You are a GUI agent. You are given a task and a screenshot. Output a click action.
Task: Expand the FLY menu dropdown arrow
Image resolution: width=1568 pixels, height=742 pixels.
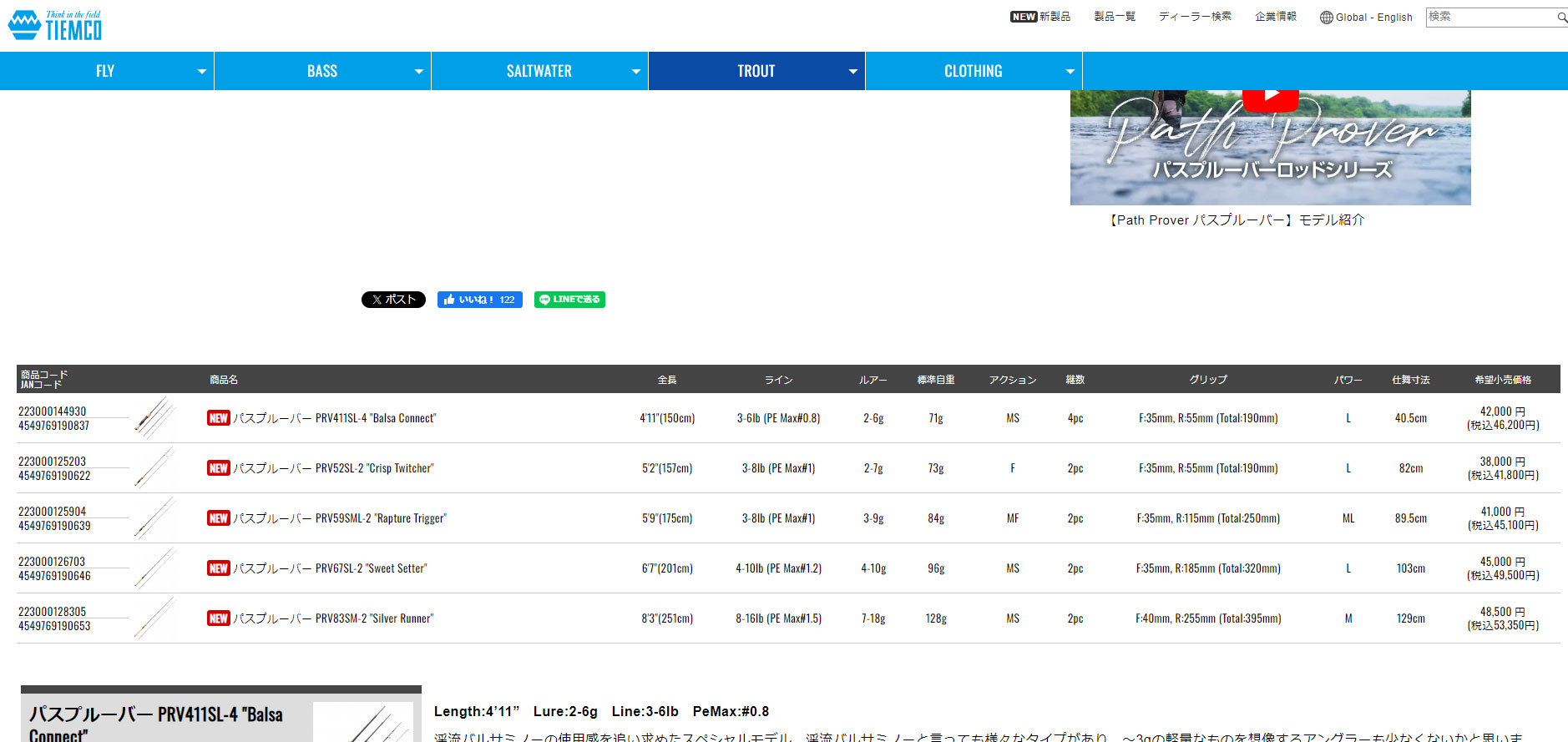[x=201, y=72]
